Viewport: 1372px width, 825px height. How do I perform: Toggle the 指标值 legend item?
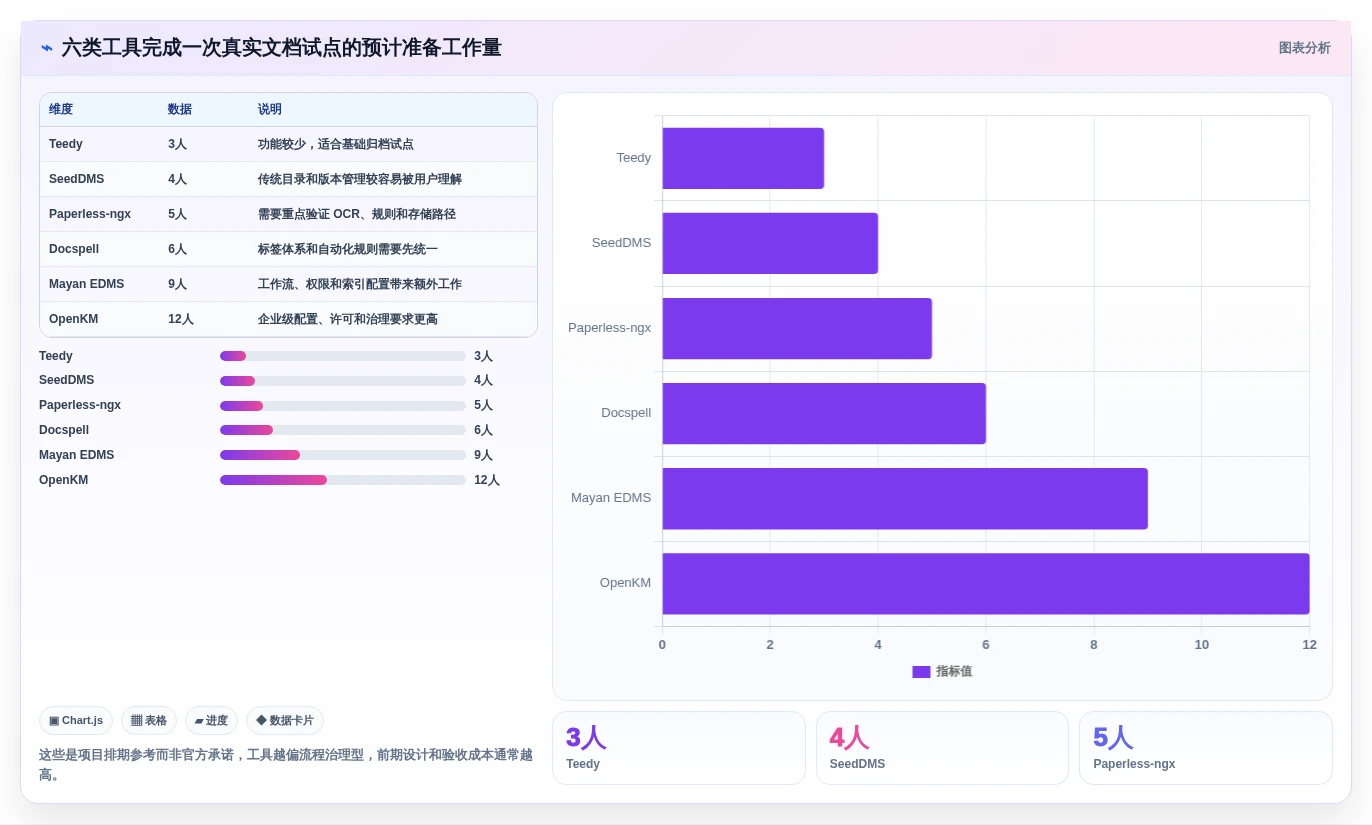(942, 671)
